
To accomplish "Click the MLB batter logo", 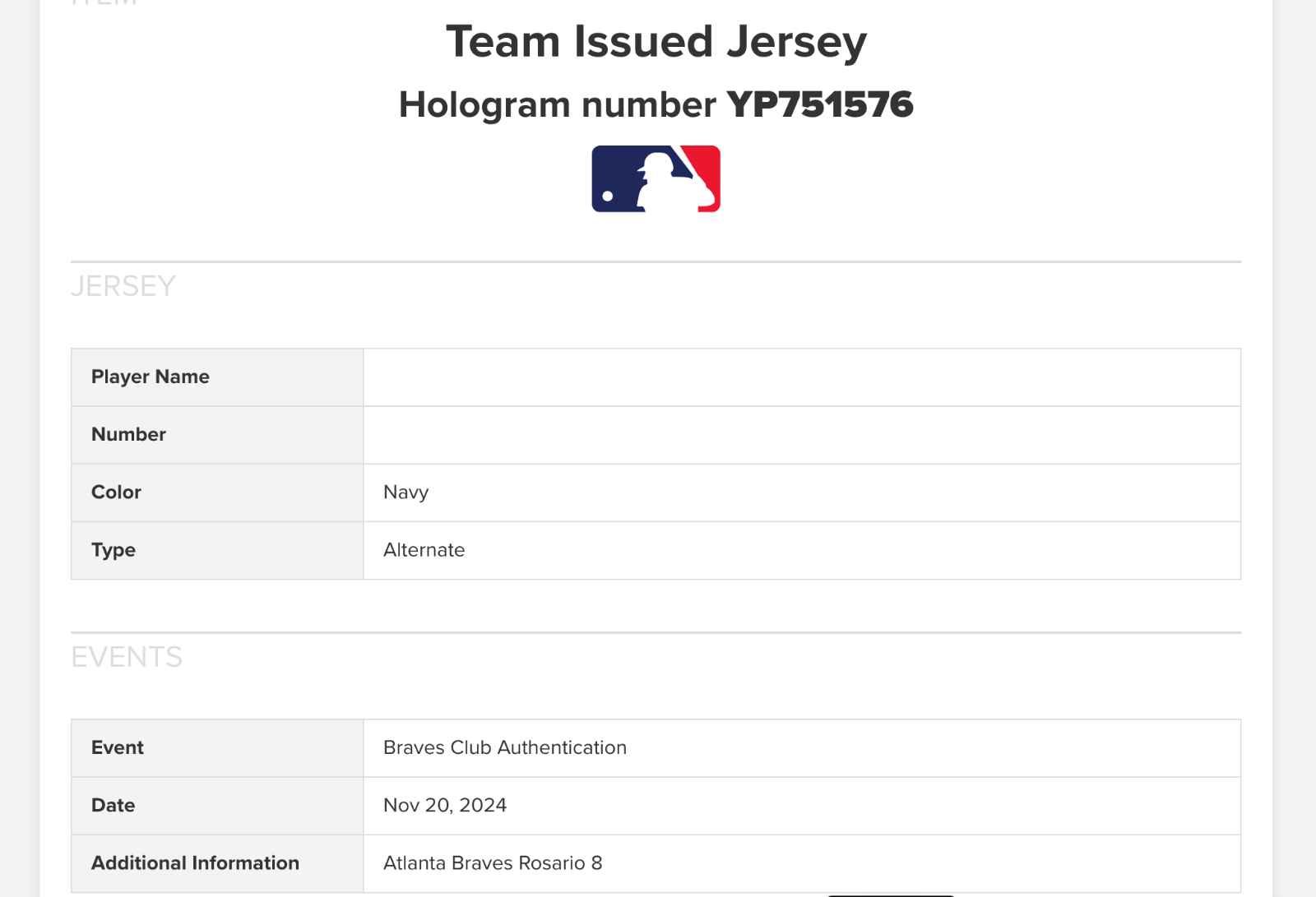I will point(656,179).
